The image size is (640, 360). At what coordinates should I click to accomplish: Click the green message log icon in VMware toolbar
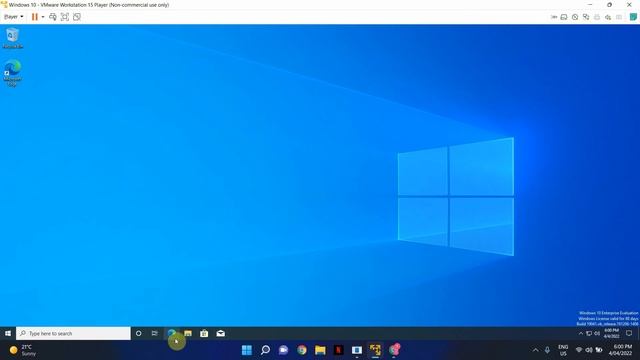tap(633, 17)
